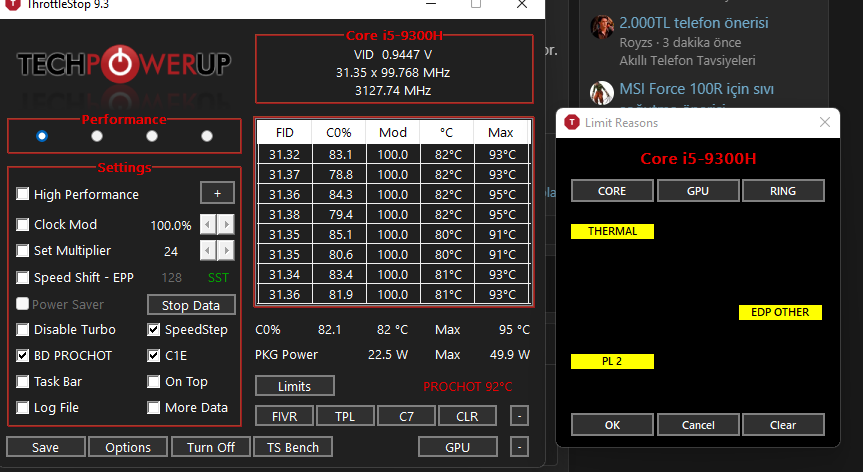
Task: Toggle the C1E checkbox
Action: coord(154,355)
